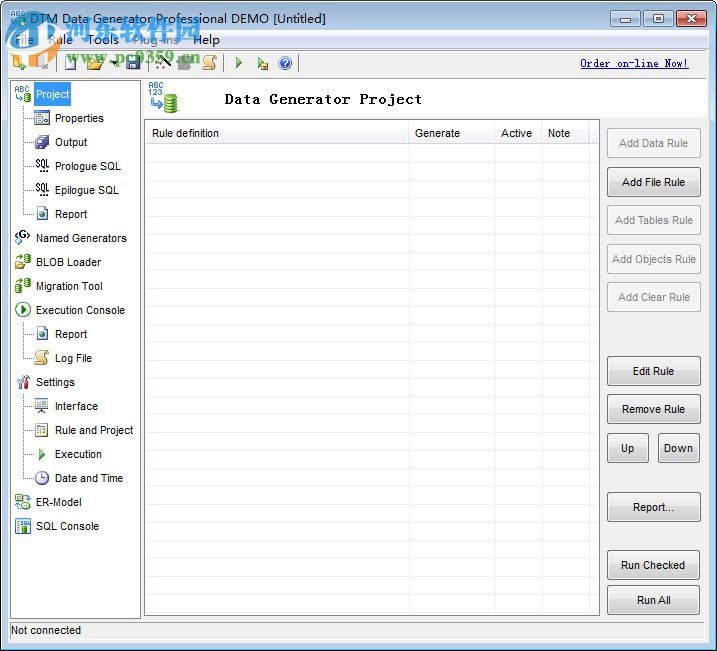Open Report under Execution Console
Image resolution: width=717 pixels, height=651 pixels.
[x=71, y=334]
